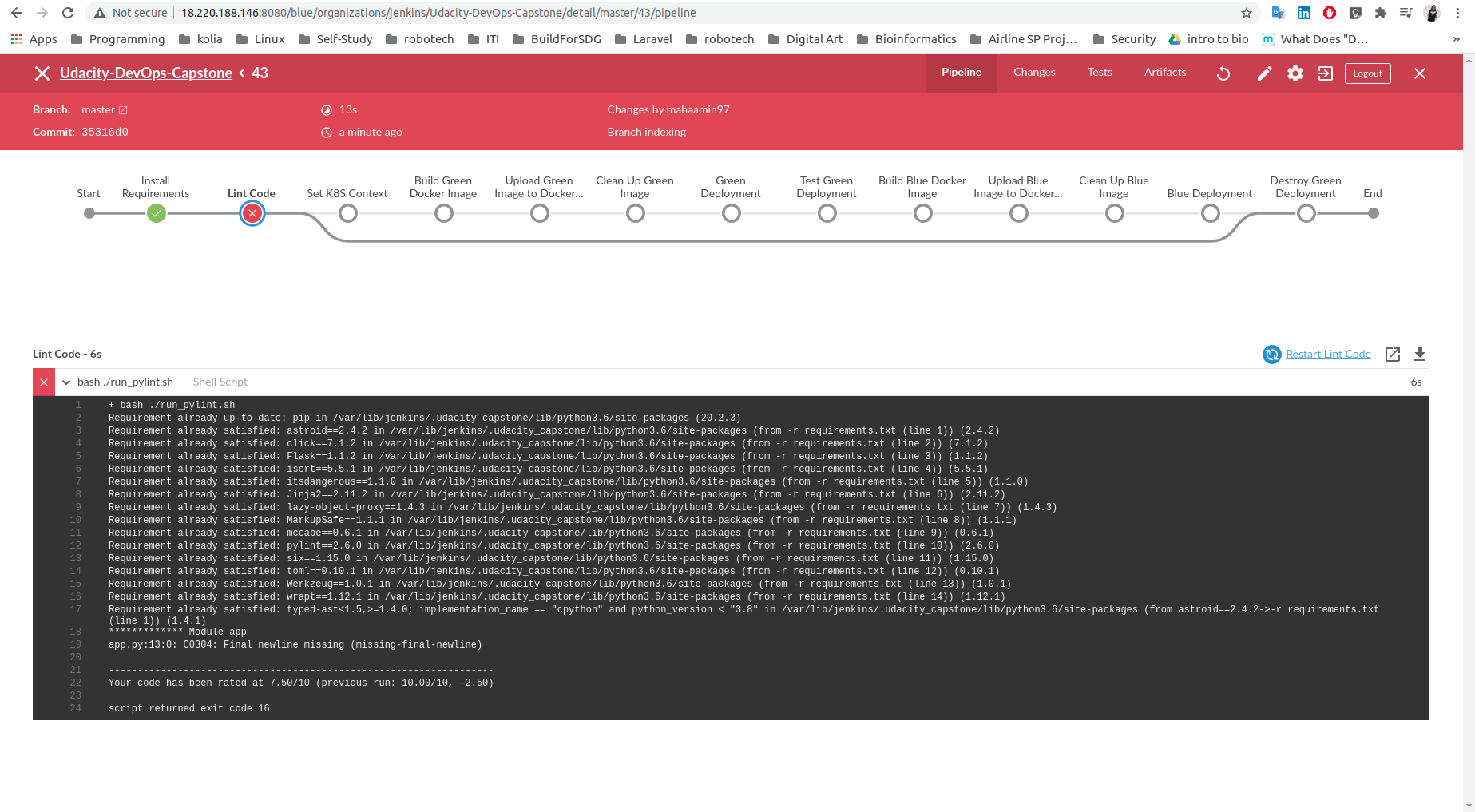Viewport: 1475px width, 812px height.
Task: Select the Install Requirements success stage node
Action: click(157, 213)
